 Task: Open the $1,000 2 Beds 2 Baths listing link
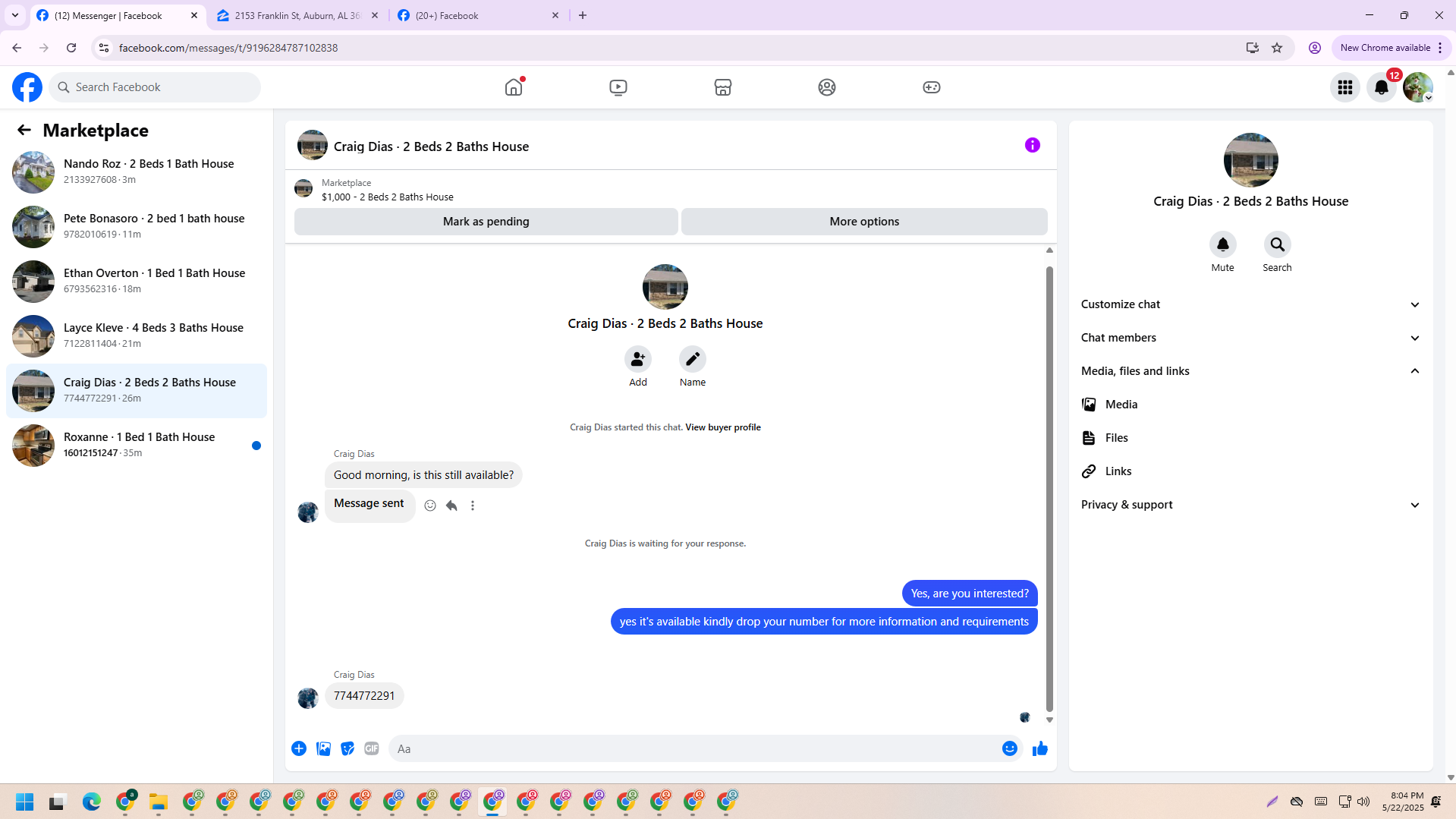coord(388,197)
